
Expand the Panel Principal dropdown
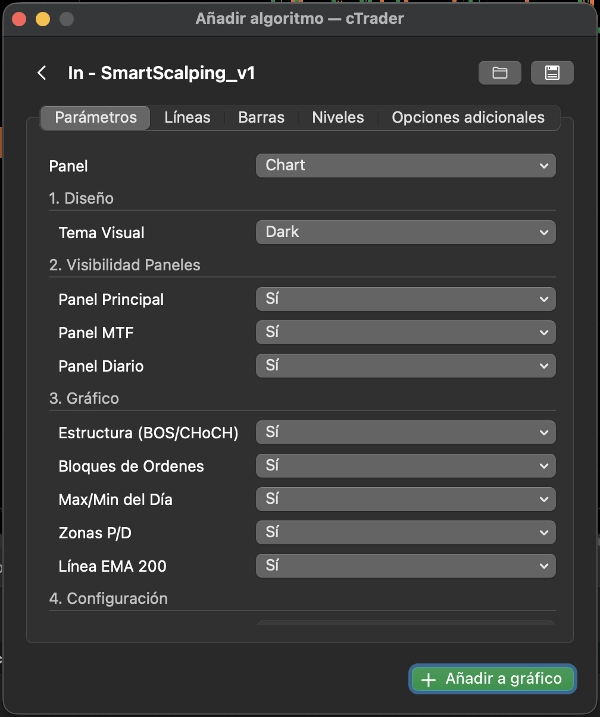(406, 299)
